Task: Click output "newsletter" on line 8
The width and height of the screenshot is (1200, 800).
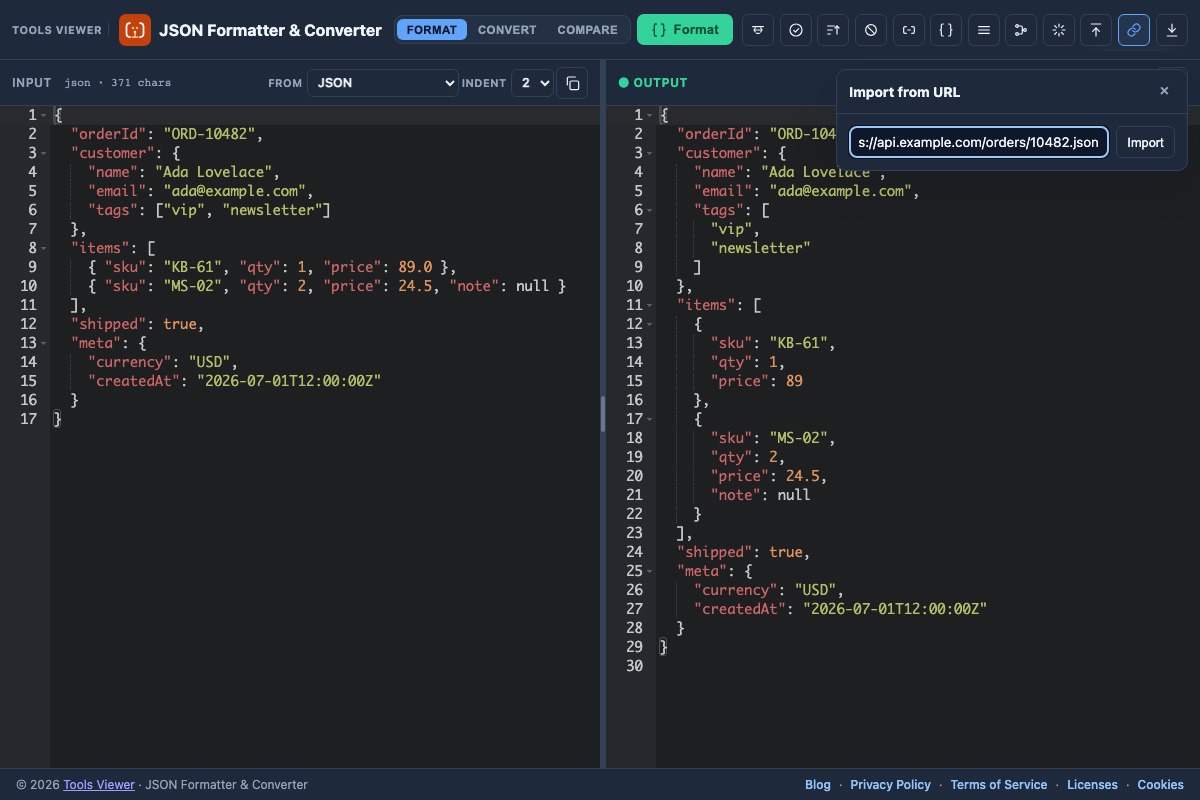Action: (760, 248)
